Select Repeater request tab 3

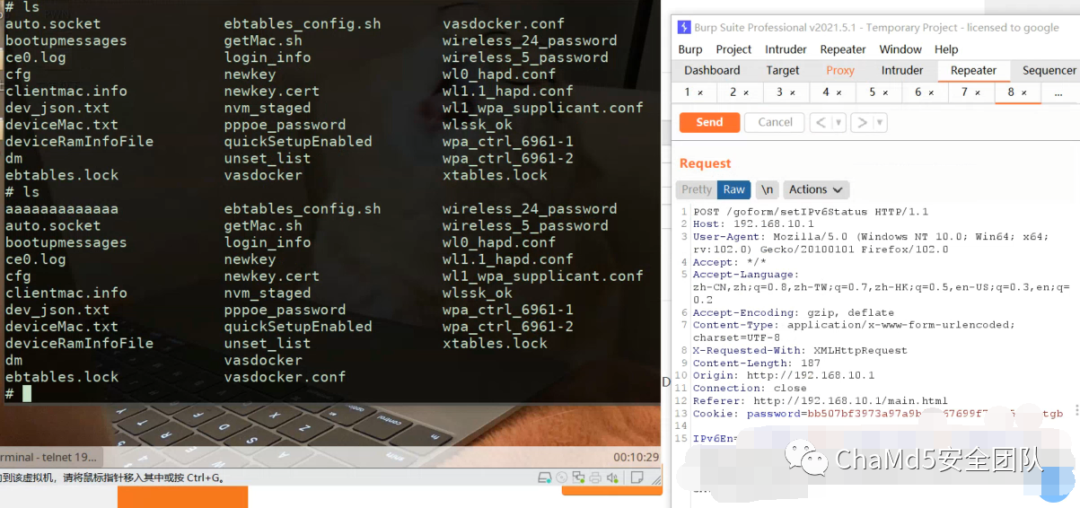786,92
